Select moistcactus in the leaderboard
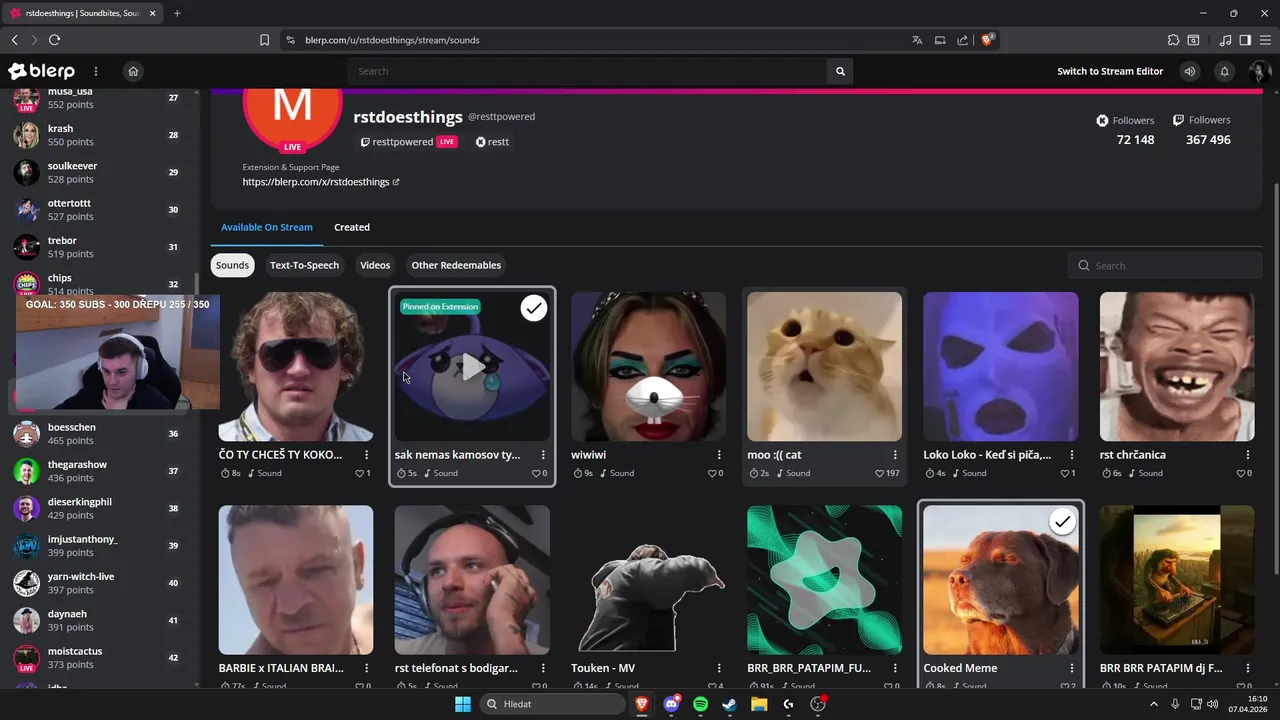 [97, 658]
